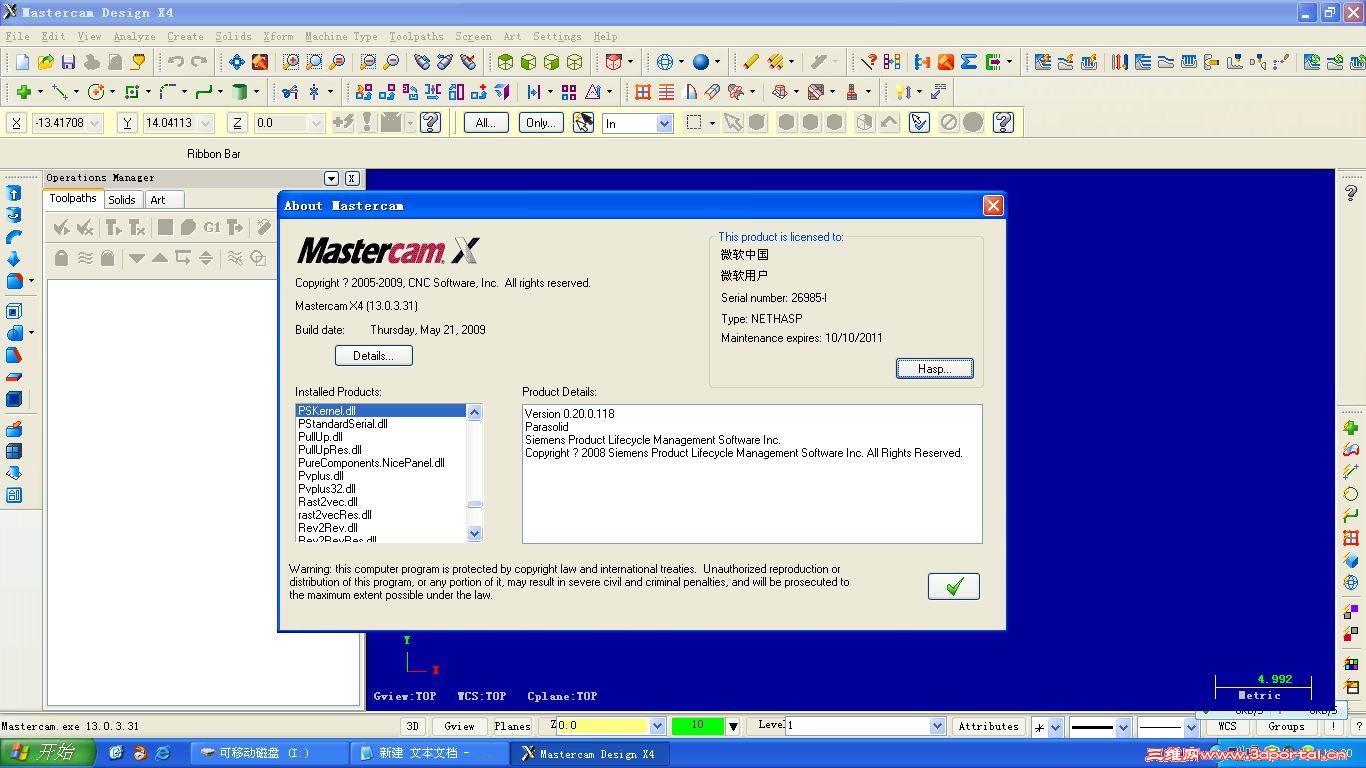Click the globe wireframe icon
Screen dimensions: 1366x768
click(665, 62)
